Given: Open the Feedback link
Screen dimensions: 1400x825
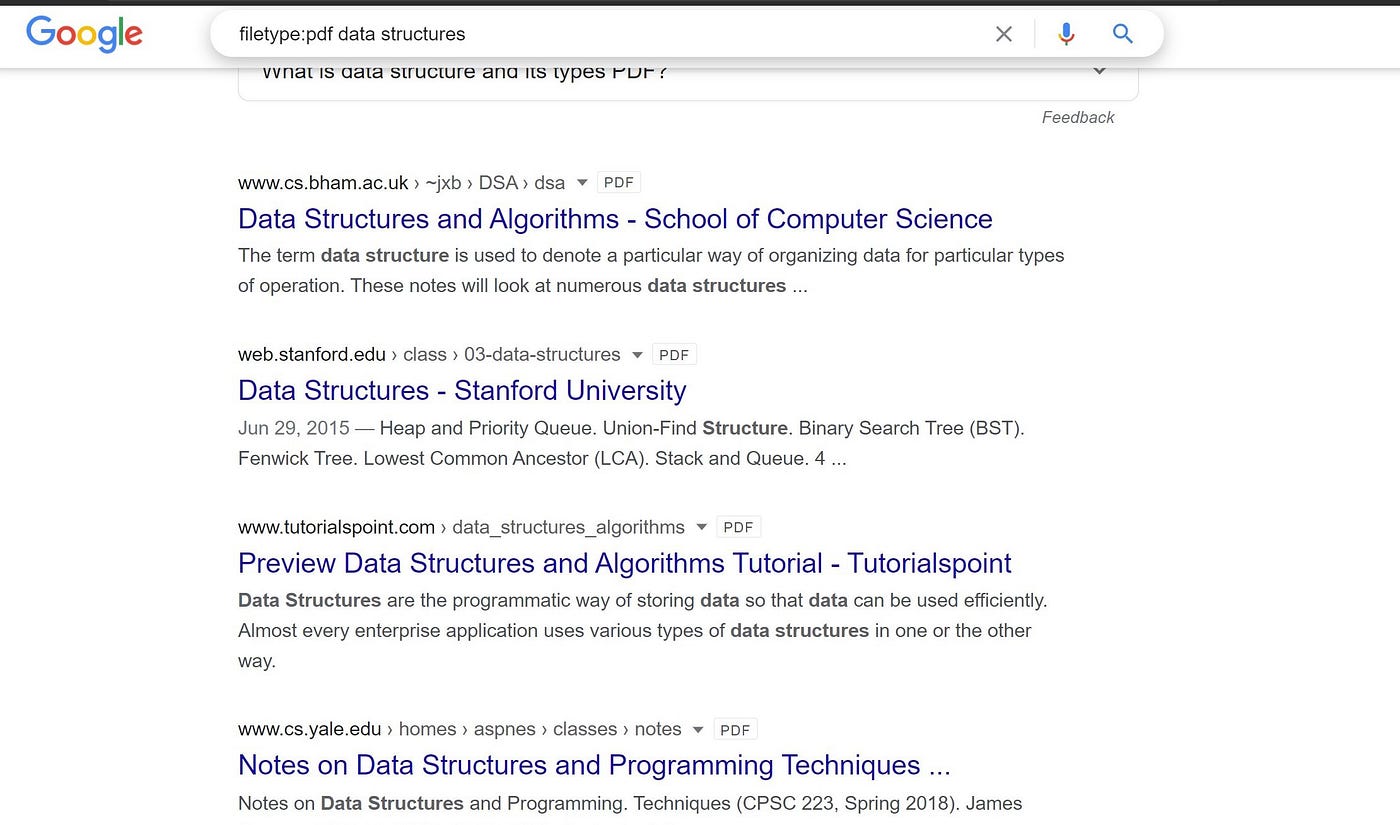Looking at the screenshot, I should [x=1078, y=117].
